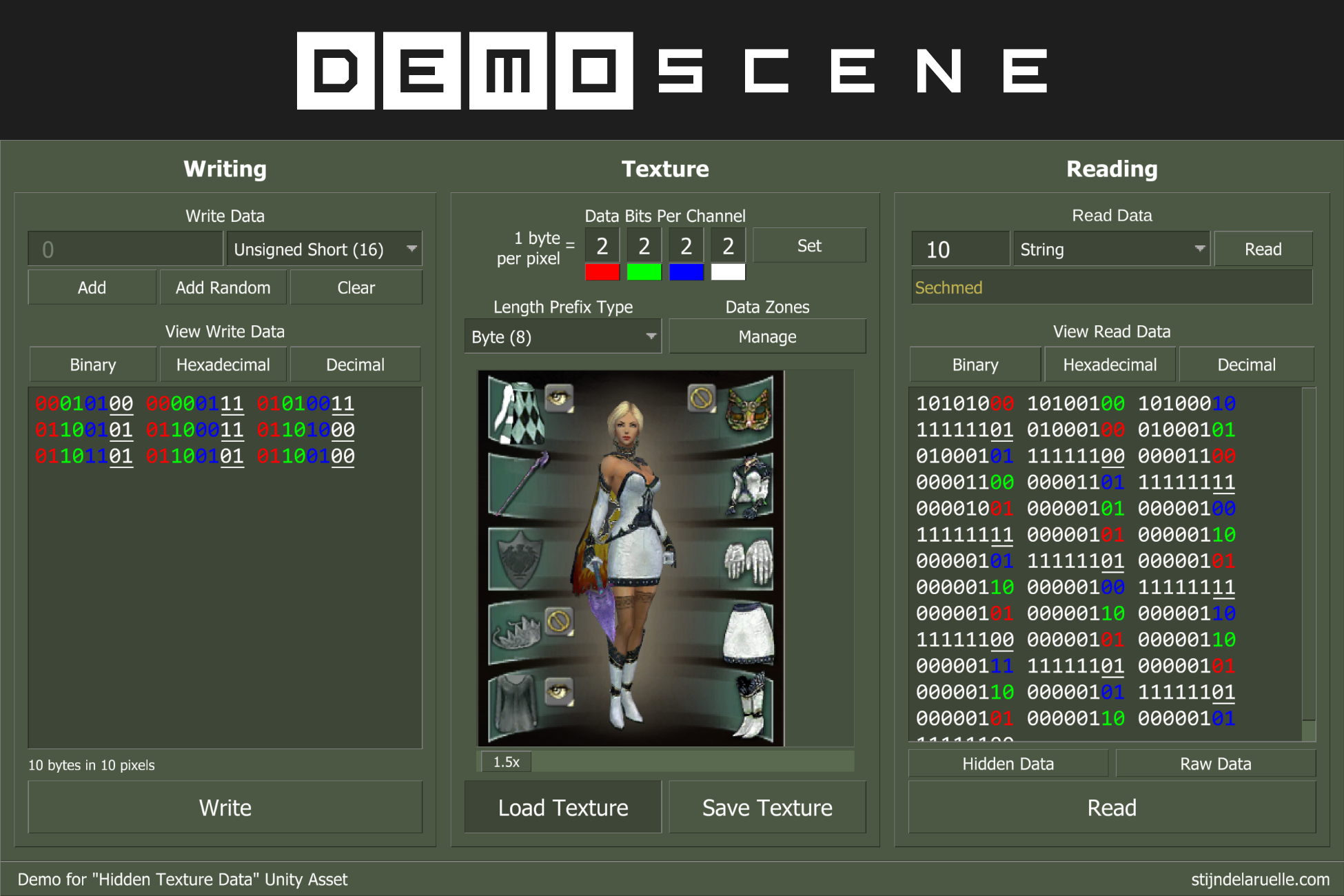Viewport: 1344px width, 896px height.
Task: Click the large Read button at bottom
Action: point(1112,807)
